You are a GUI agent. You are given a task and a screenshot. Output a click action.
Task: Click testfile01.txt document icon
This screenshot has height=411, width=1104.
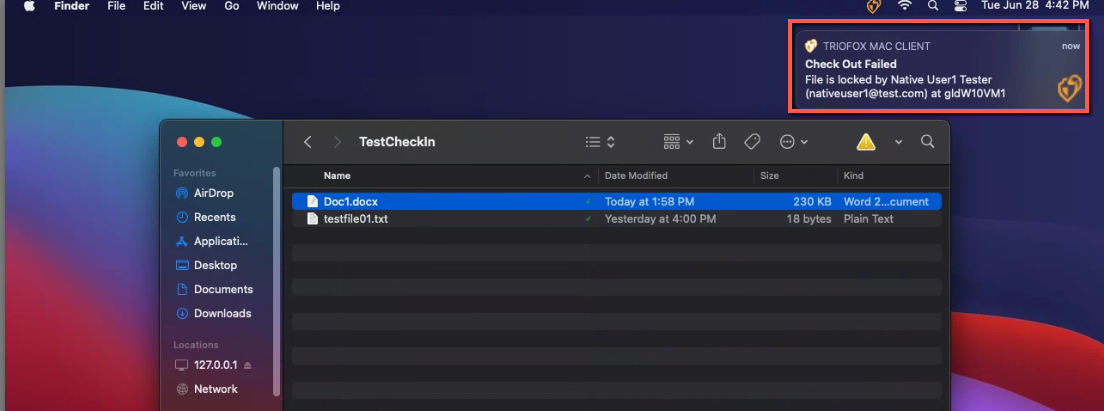[x=313, y=219]
